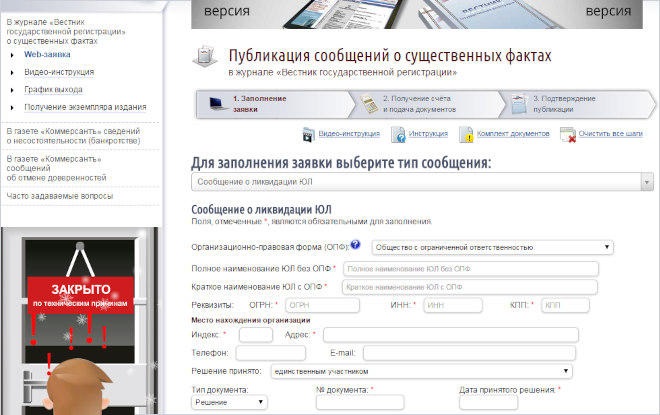
Task: Open 'Часто задаваемые вопросы' link
Action: point(60,195)
